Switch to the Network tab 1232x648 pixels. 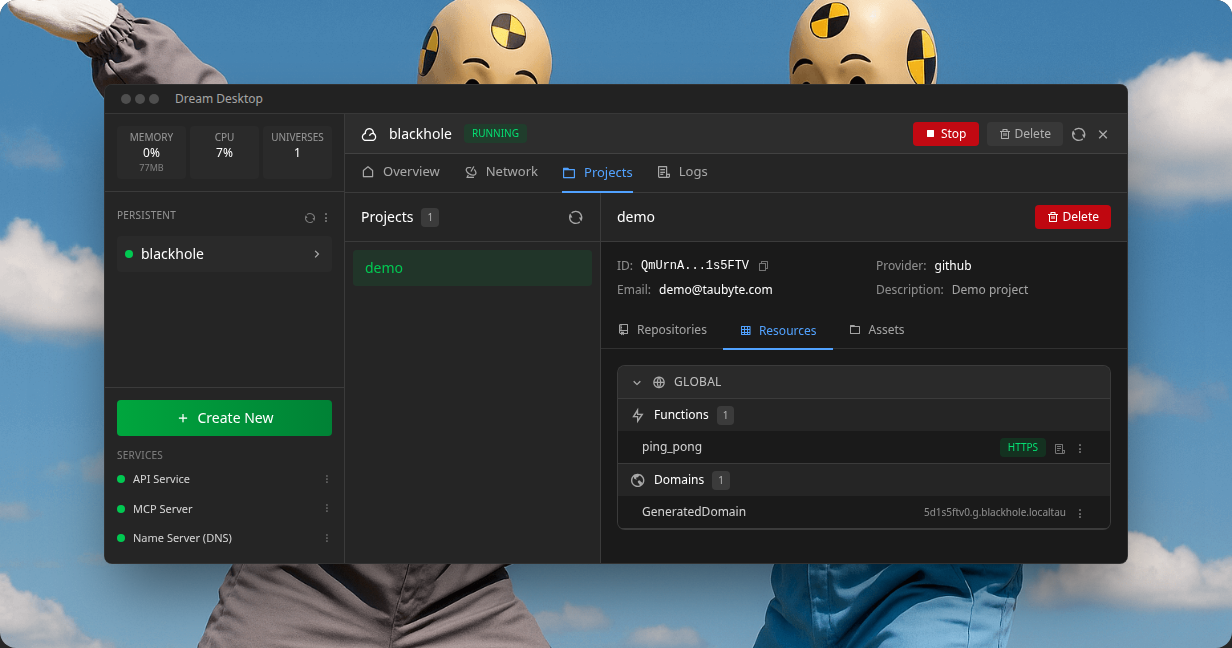501,171
